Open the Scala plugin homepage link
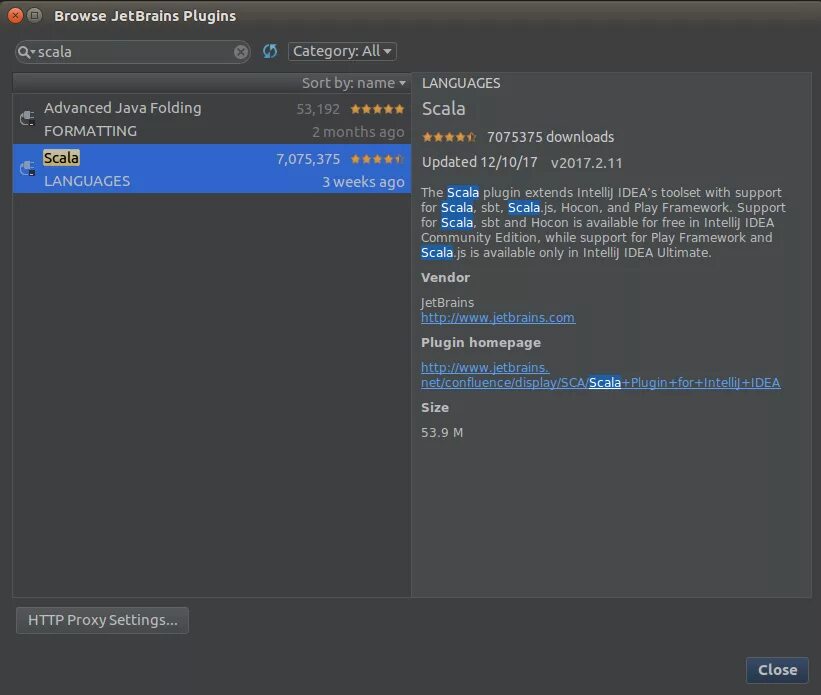The height and width of the screenshot is (695, 821). tap(601, 375)
